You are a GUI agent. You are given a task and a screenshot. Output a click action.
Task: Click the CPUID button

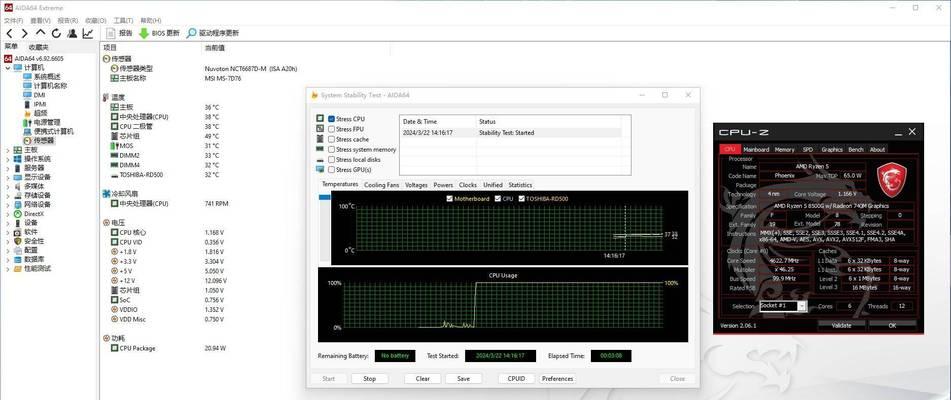click(x=516, y=379)
